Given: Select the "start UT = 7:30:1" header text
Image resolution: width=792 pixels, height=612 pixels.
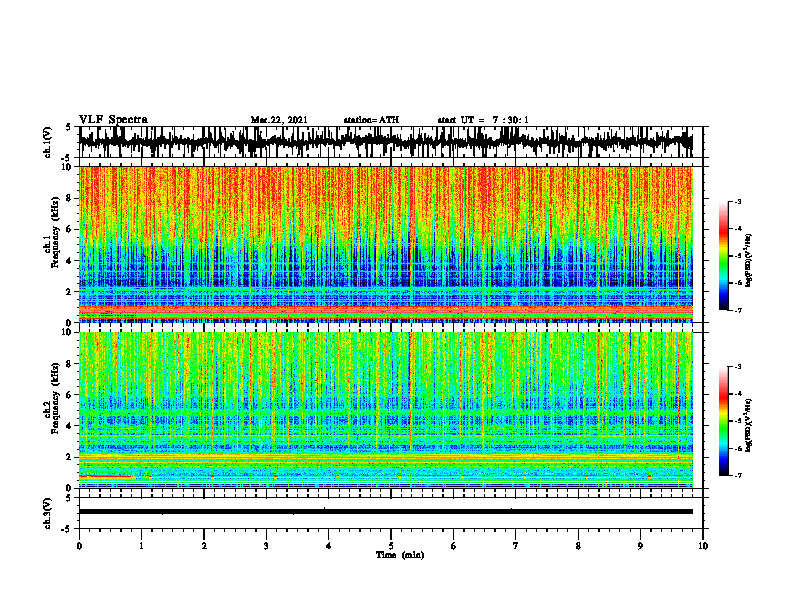Looking at the screenshot, I should point(483,120).
